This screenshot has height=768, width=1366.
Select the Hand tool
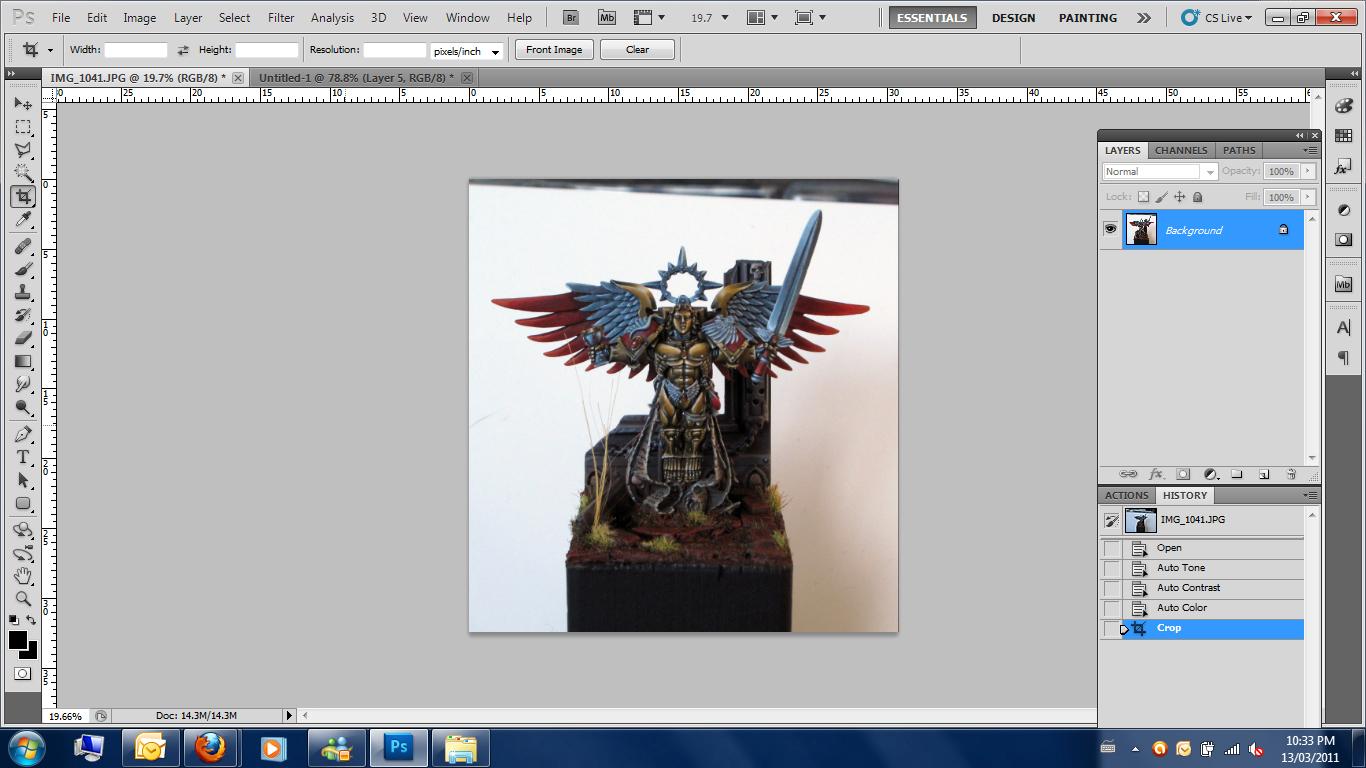coord(23,576)
